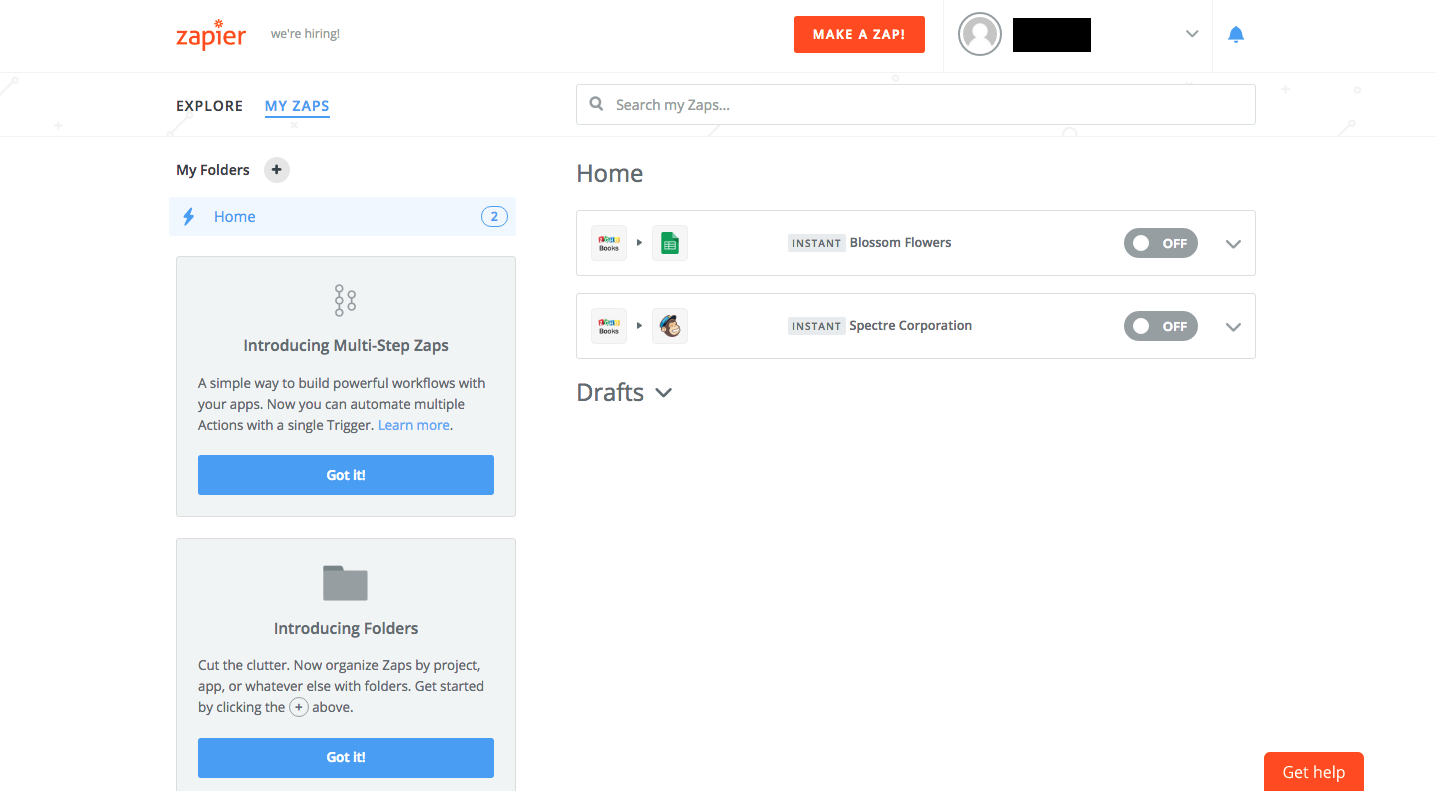Click the user avatar icon
The height and width of the screenshot is (791, 1436).
pyautogui.click(x=980, y=34)
